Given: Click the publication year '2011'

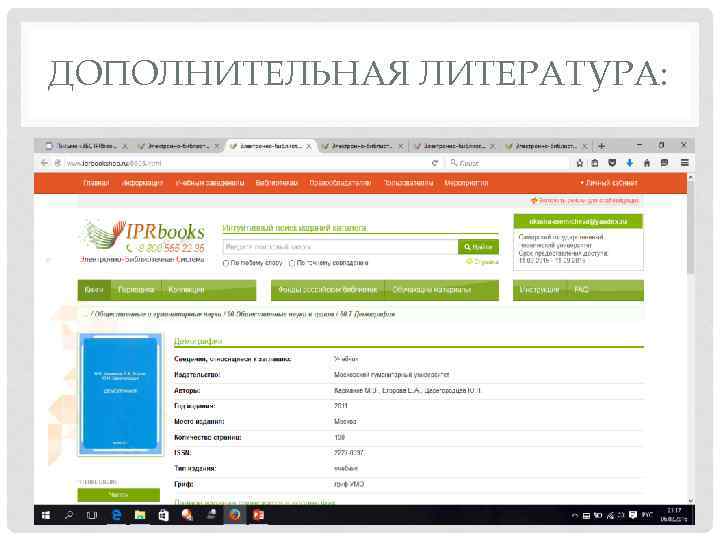Looking at the screenshot, I should (x=341, y=406).
